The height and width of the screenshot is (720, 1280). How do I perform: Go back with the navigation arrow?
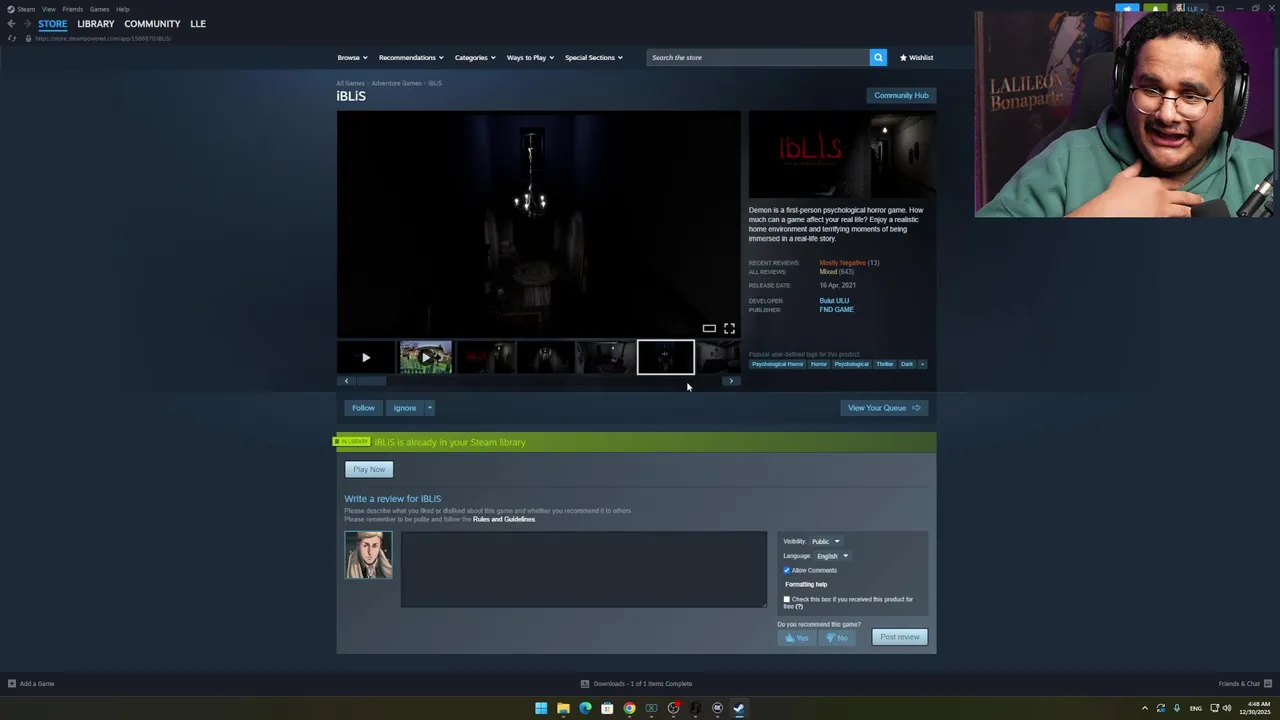(x=11, y=24)
